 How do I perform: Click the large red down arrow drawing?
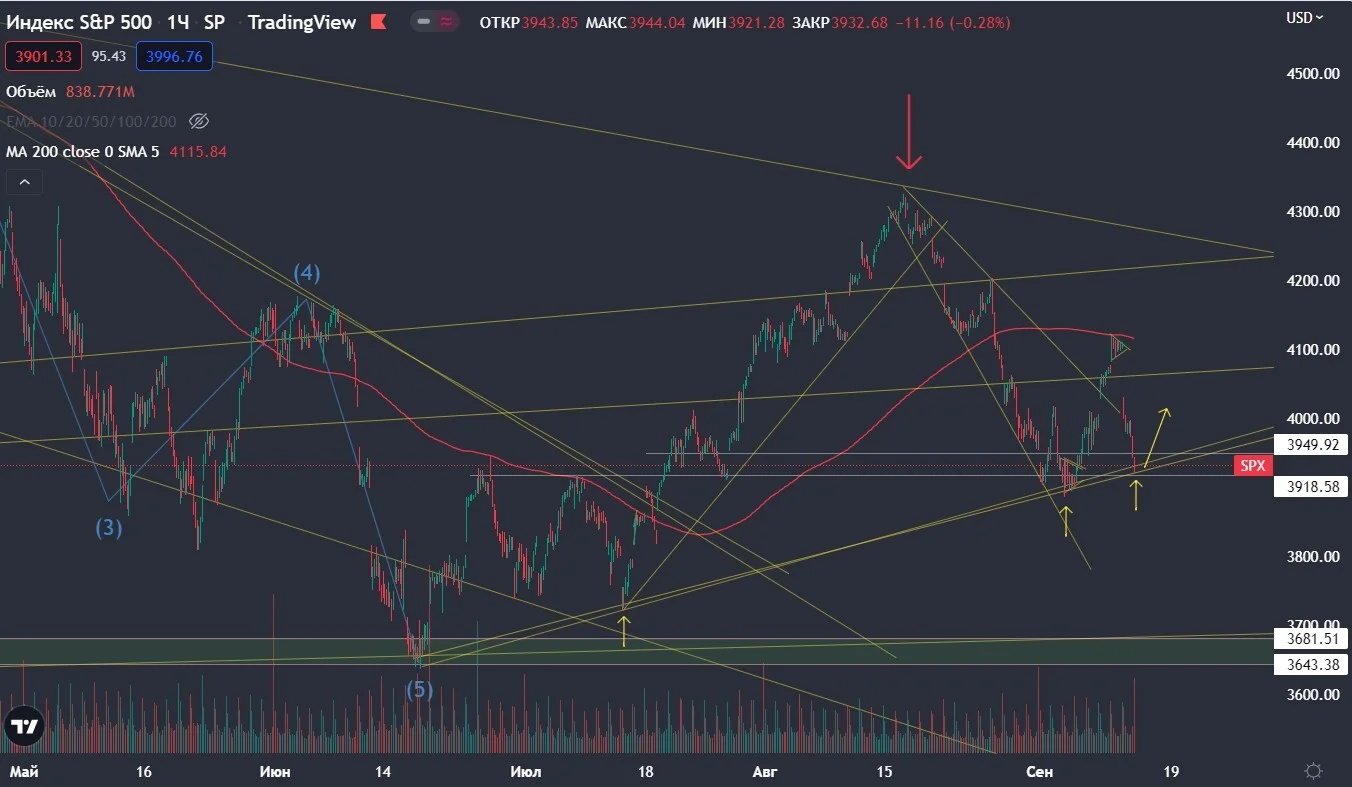click(x=907, y=132)
